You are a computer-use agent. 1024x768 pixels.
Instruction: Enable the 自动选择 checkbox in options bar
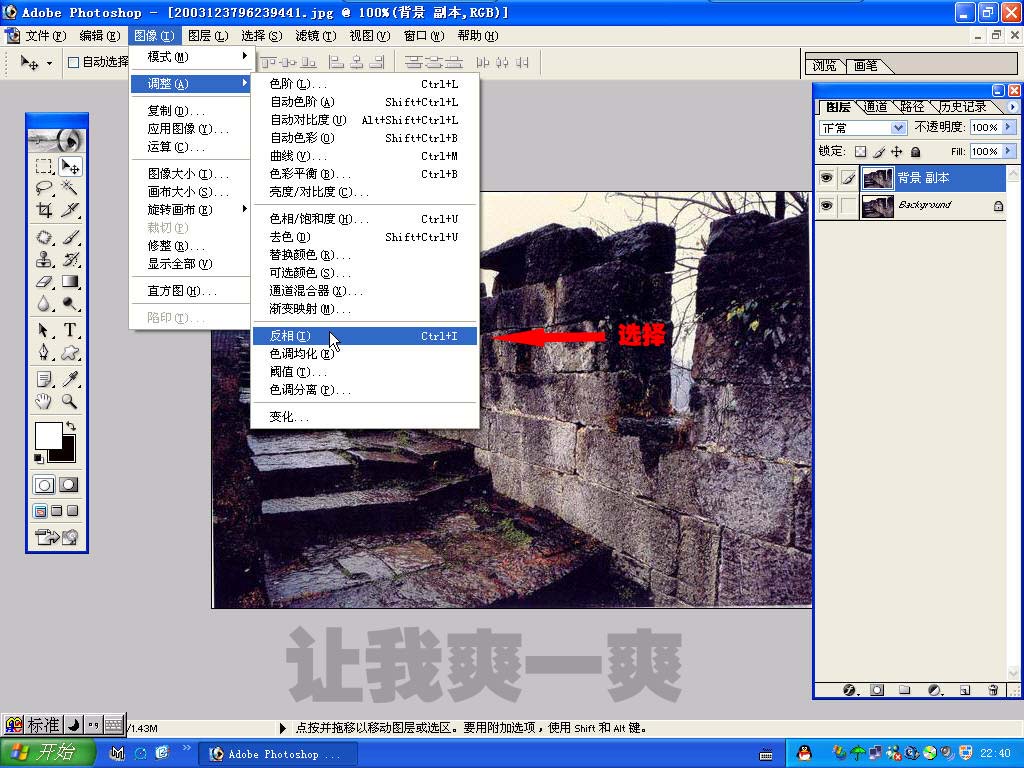tap(73, 62)
